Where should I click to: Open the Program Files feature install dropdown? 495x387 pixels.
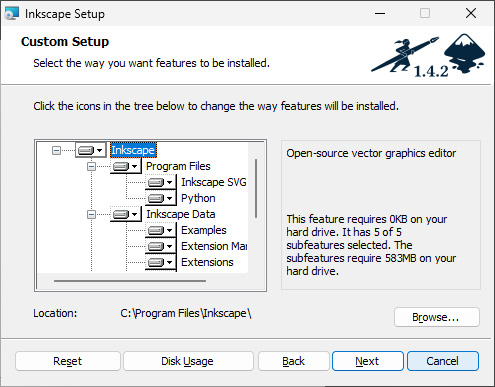coord(126,166)
